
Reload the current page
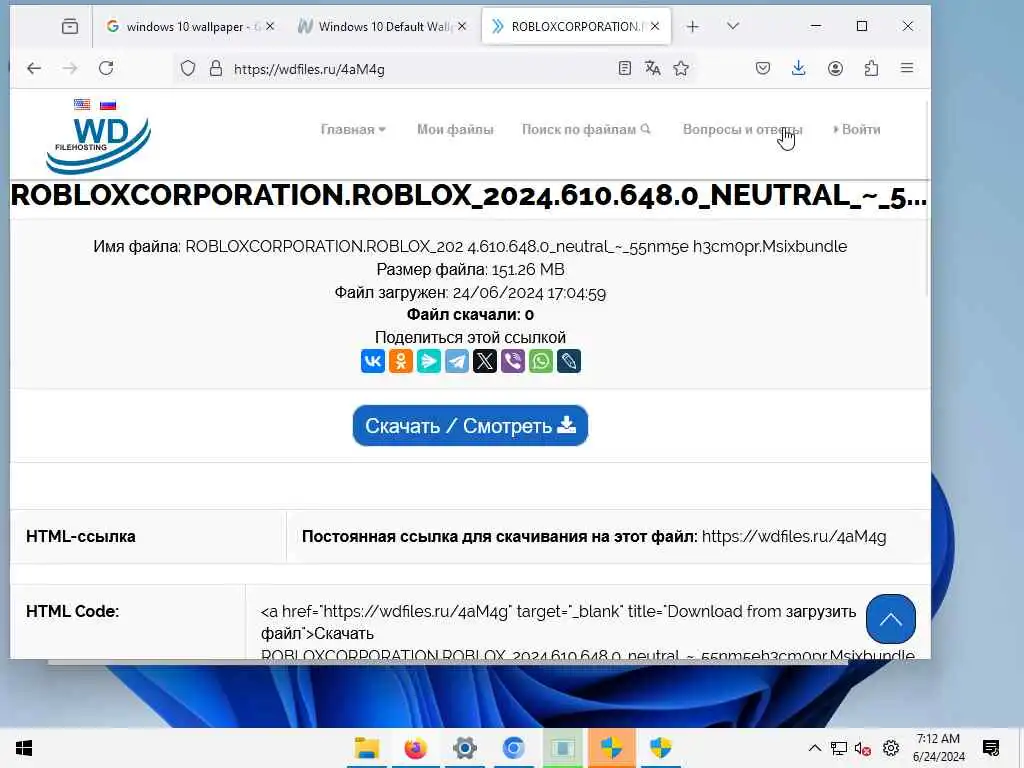point(106,68)
